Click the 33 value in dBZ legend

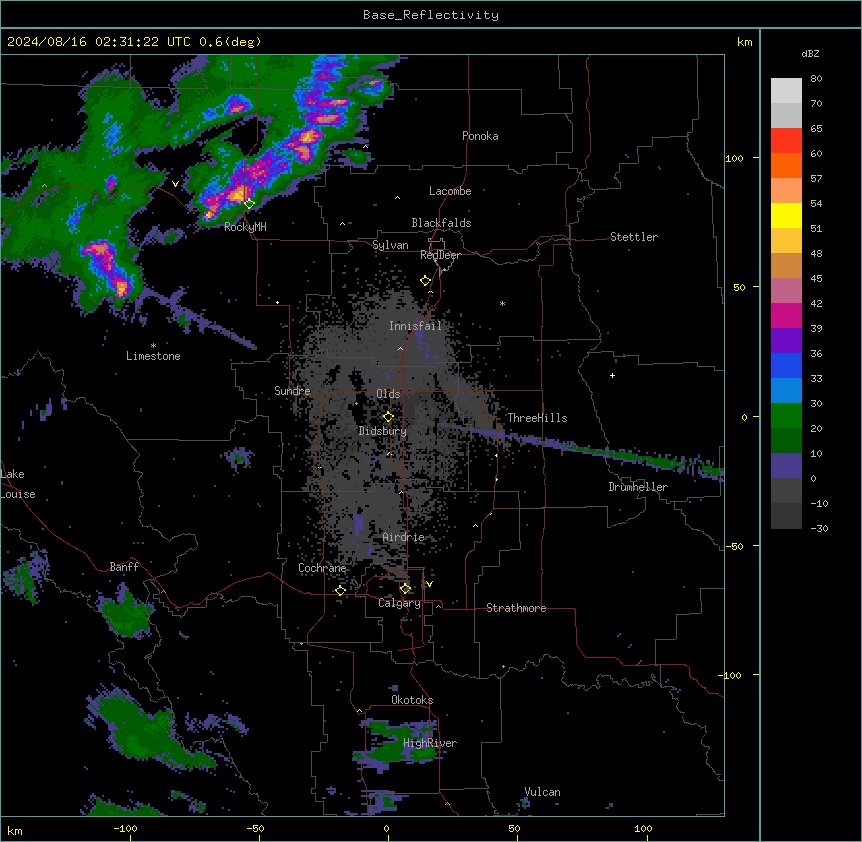coord(816,378)
